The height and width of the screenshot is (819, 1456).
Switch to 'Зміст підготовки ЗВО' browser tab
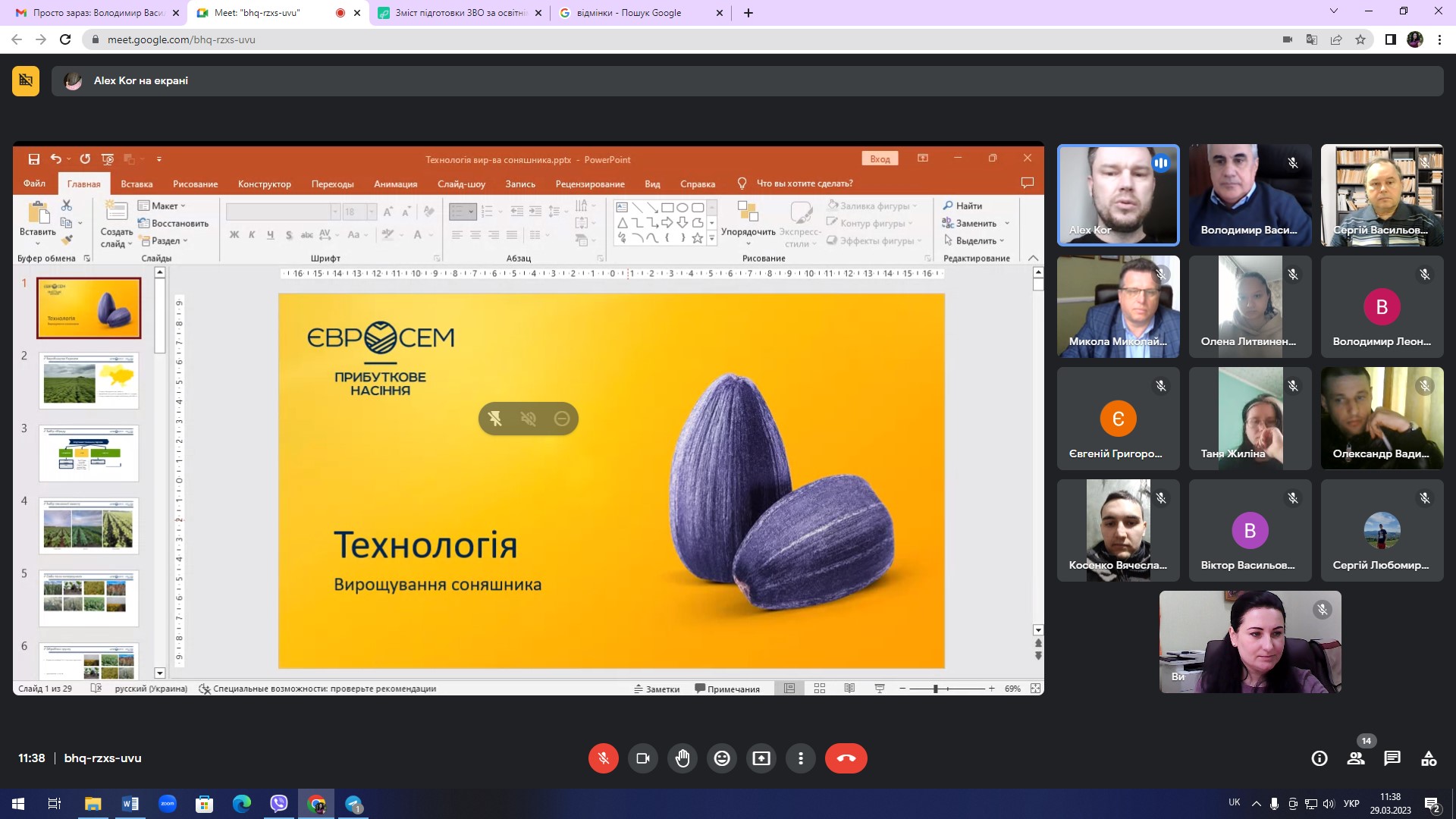coord(461,13)
